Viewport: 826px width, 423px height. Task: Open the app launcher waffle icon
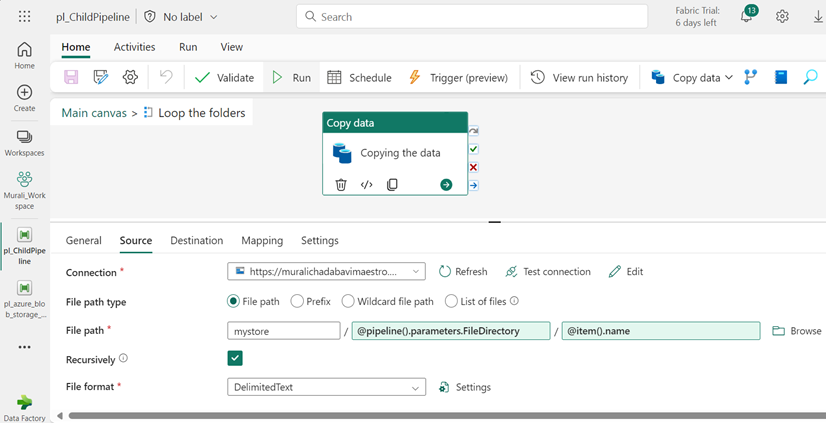tap(25, 17)
